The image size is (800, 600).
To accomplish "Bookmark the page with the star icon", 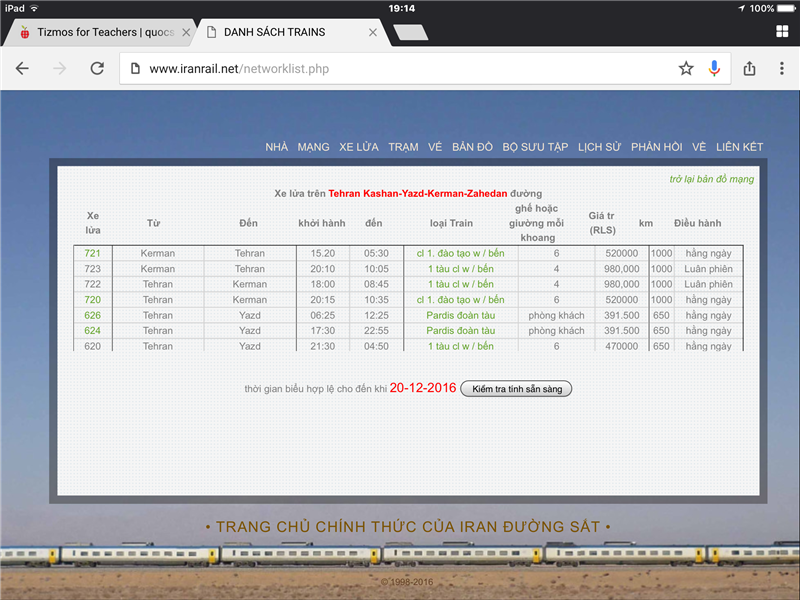I will click(686, 68).
